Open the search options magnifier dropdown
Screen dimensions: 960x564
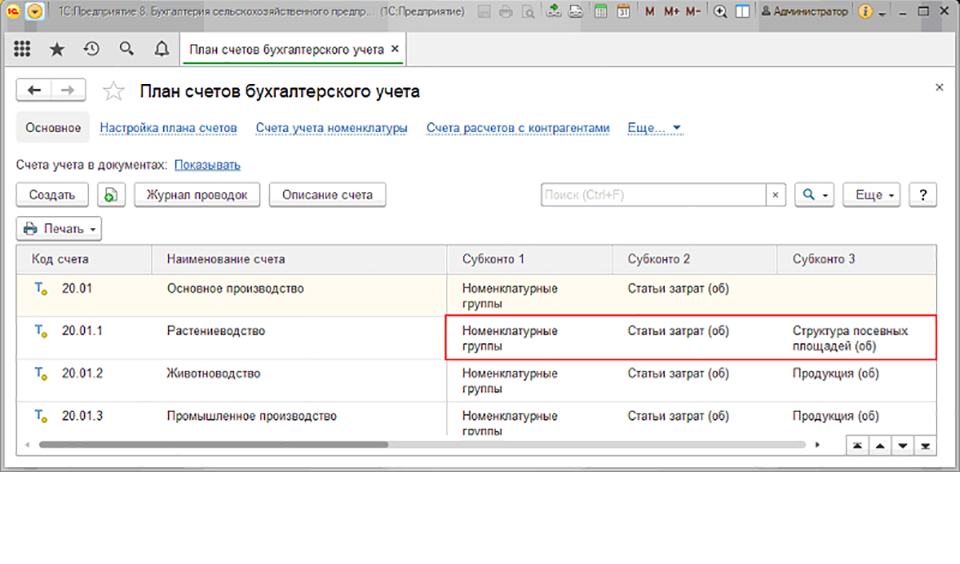[813, 195]
